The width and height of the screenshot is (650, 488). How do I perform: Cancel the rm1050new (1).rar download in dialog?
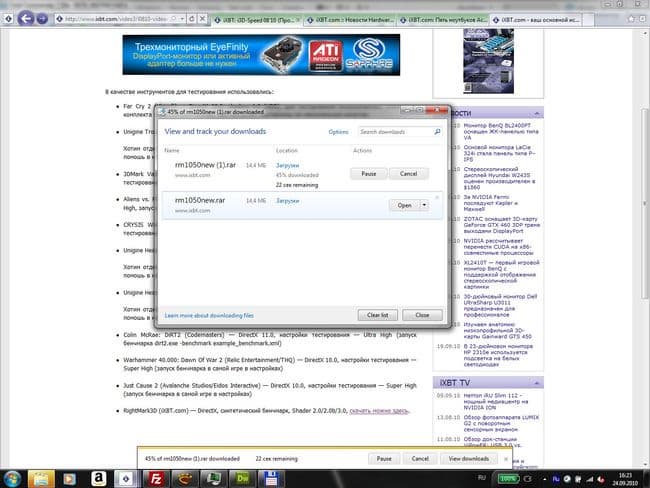click(408, 174)
